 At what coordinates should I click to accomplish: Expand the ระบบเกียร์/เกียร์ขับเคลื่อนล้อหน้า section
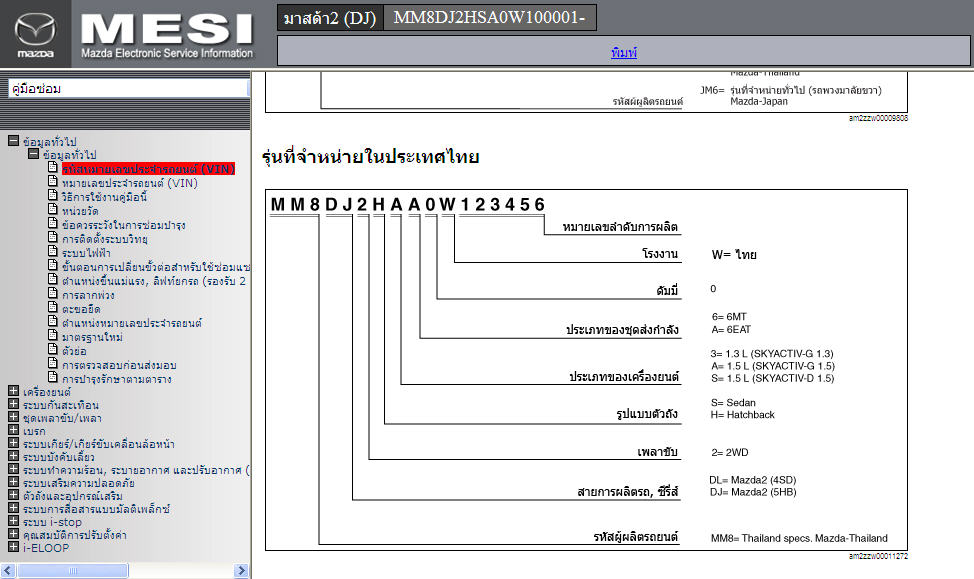click(x=13, y=443)
